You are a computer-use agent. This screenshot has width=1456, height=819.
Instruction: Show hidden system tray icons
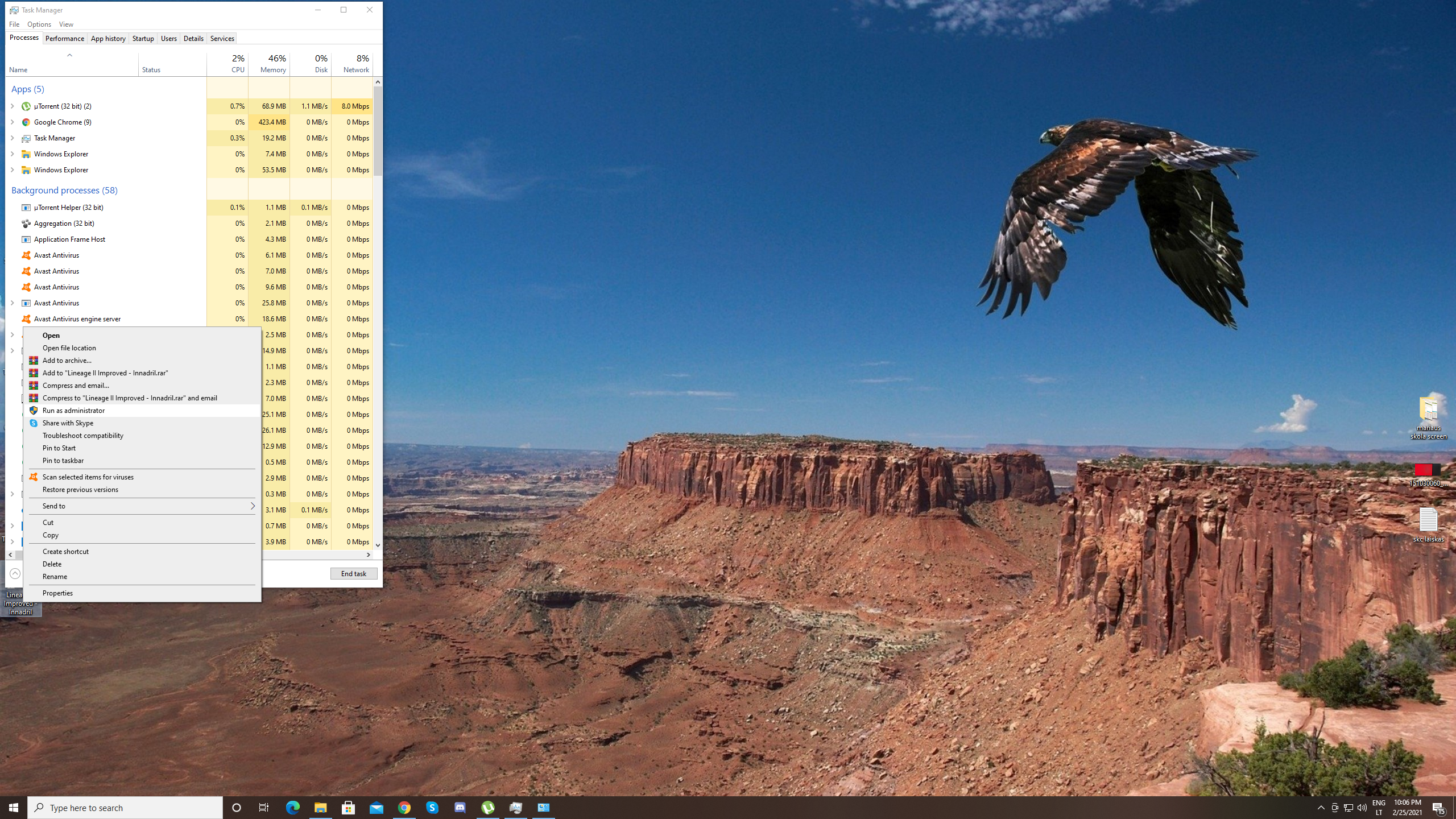(x=1321, y=808)
